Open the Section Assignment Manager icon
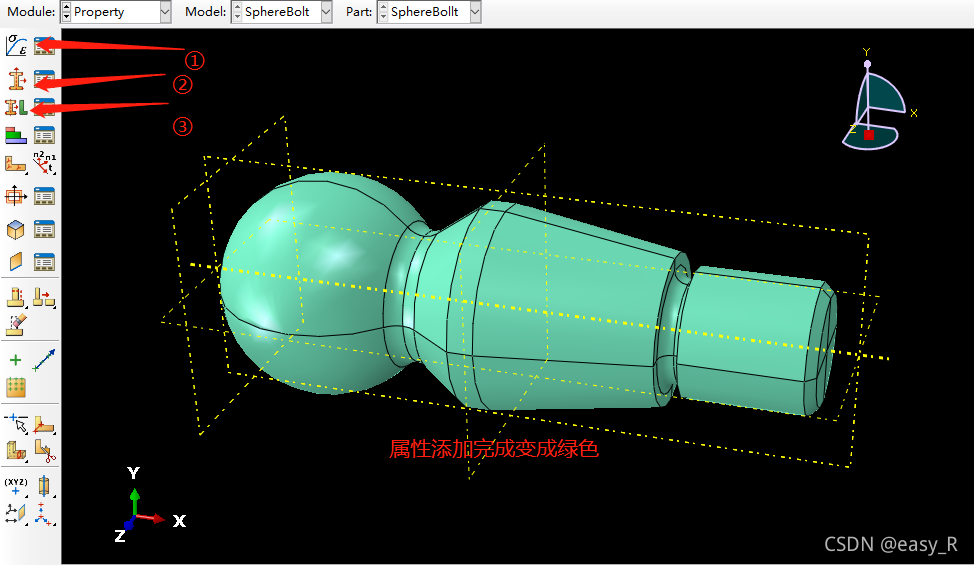974x566 pixels. coord(44,107)
